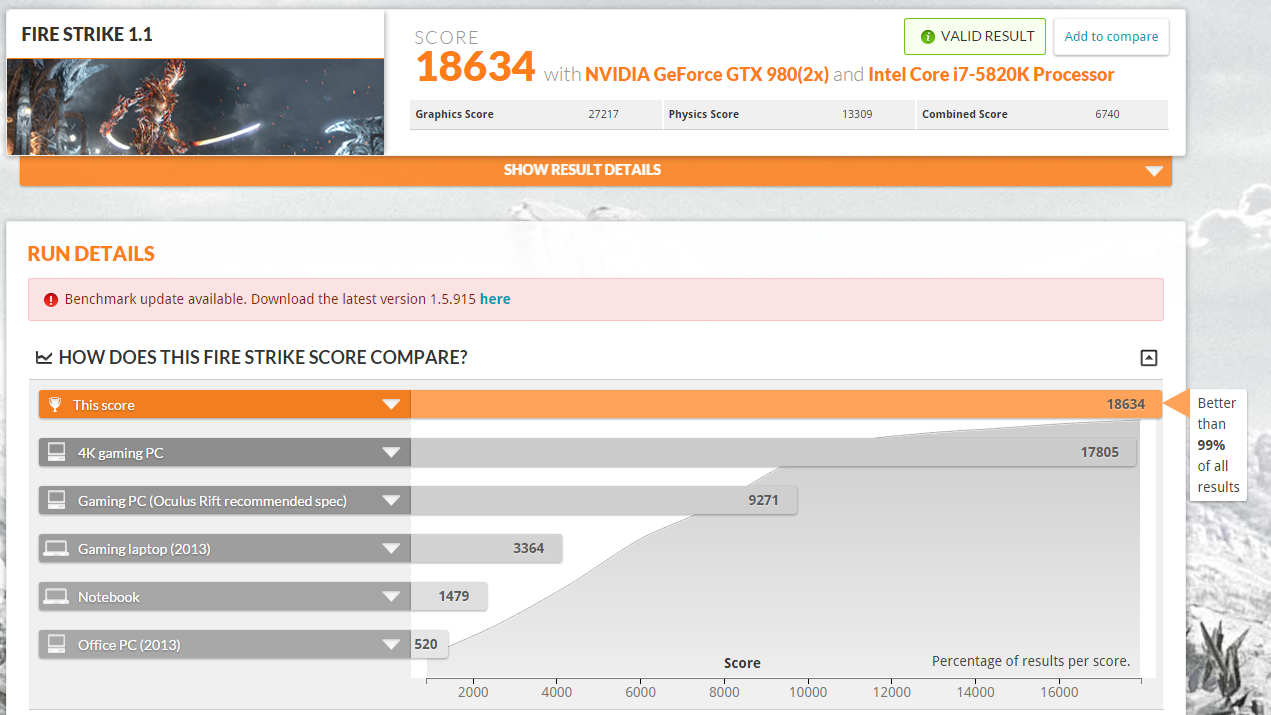Click Add to compare
Image resolution: width=1271 pixels, height=715 pixels.
[1111, 36]
